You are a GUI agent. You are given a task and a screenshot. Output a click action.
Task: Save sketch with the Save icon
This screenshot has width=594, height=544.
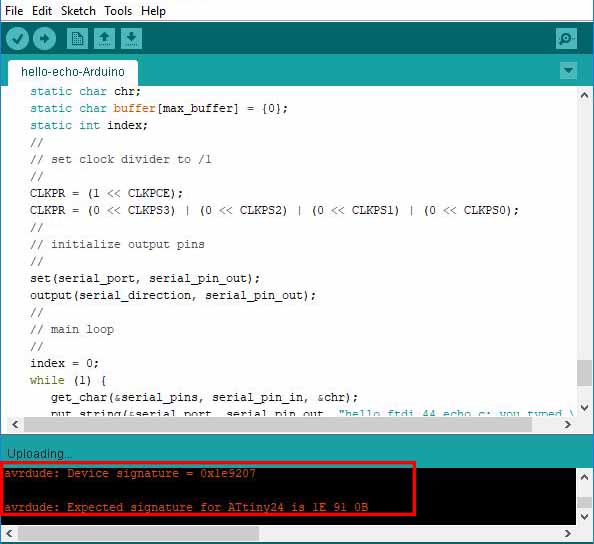(x=131, y=39)
